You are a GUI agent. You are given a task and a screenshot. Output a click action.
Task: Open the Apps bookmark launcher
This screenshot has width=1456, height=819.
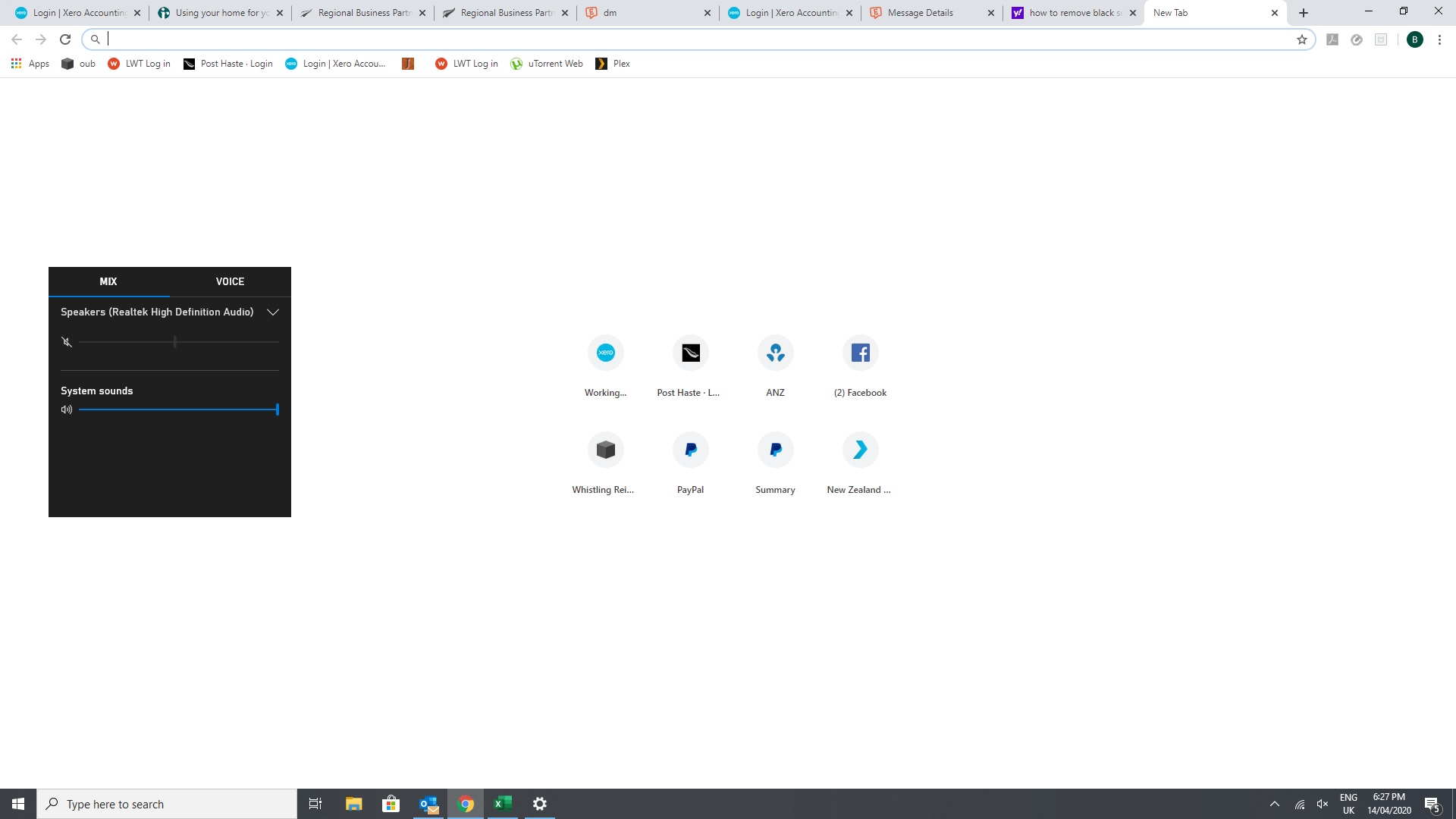30,64
